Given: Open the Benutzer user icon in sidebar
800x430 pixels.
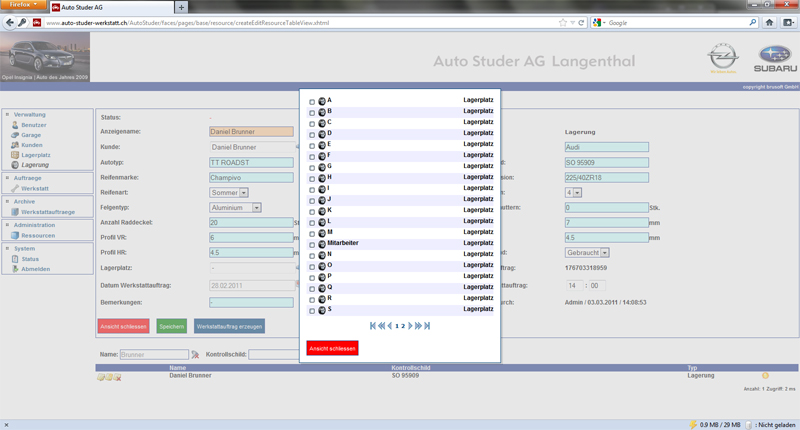Looking at the screenshot, I should pos(15,125).
